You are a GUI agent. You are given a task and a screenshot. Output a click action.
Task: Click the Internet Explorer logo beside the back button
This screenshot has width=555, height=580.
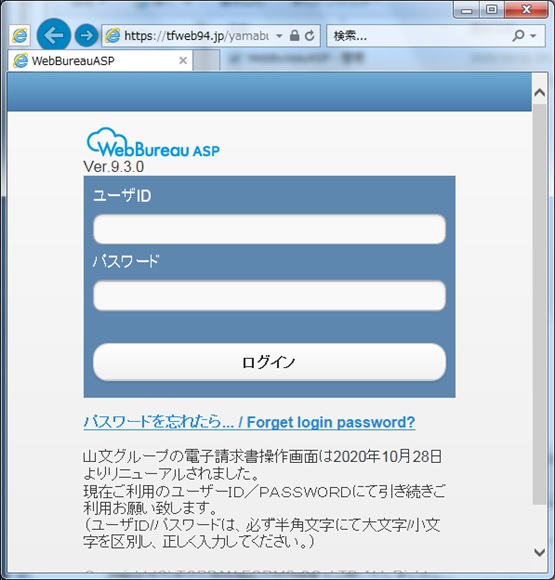[19, 36]
